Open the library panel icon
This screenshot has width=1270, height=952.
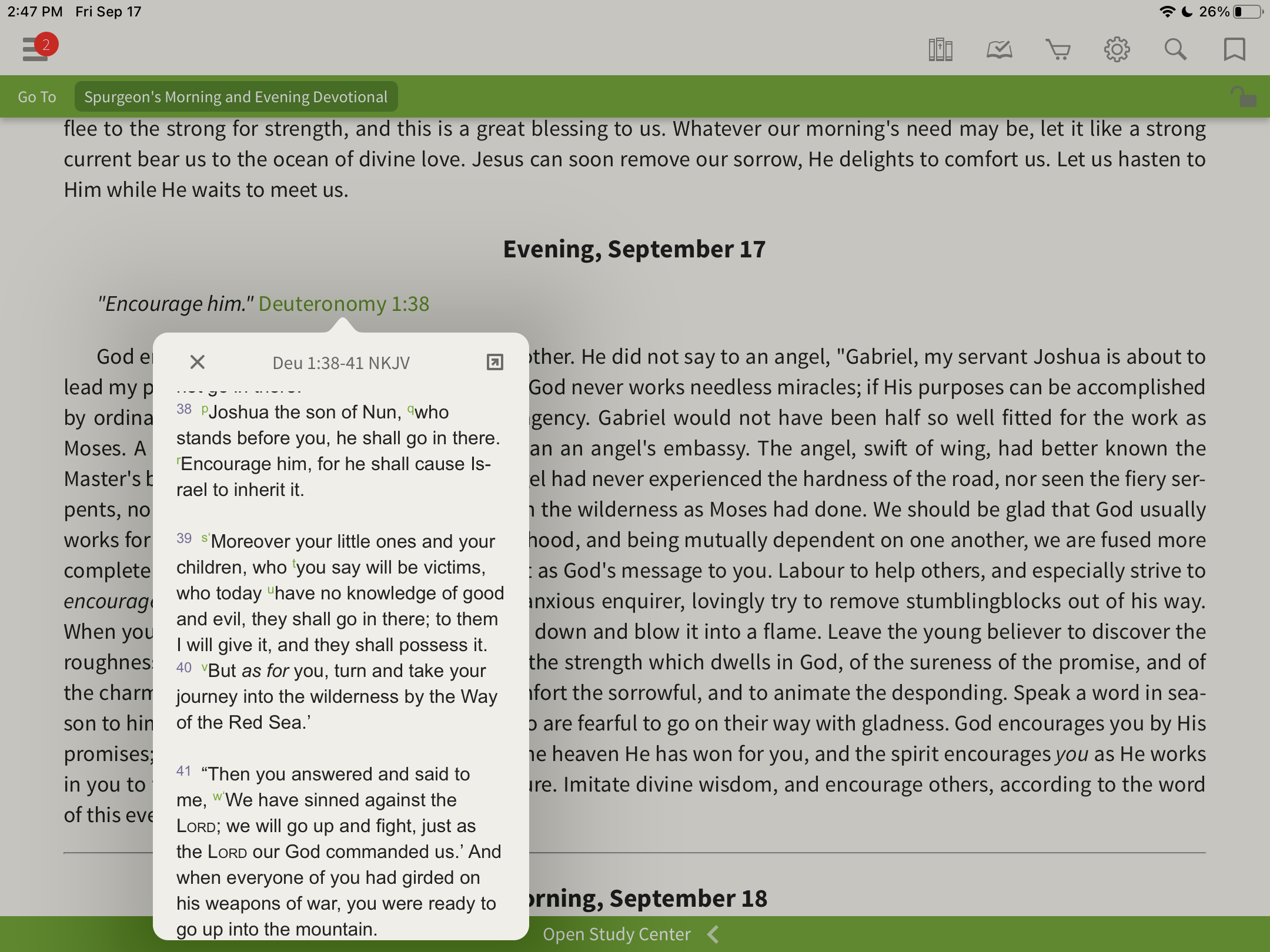pos(941,49)
